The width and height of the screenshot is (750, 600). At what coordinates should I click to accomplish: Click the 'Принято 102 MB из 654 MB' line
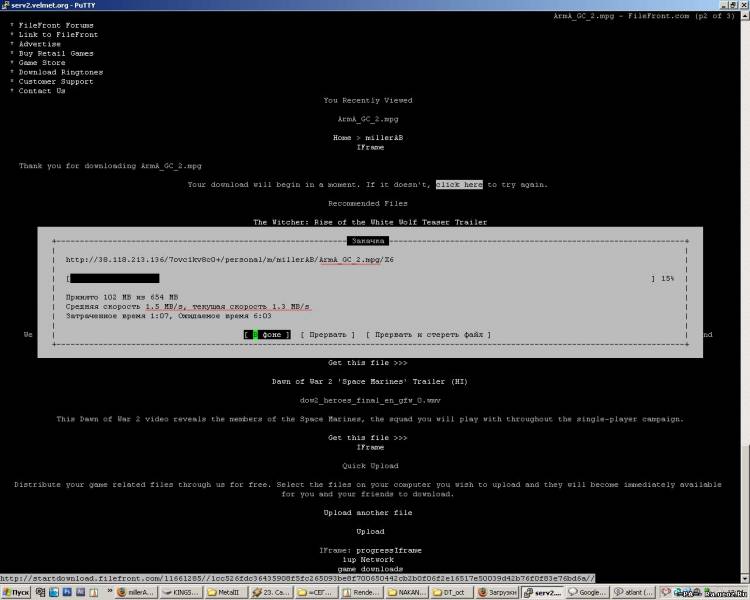point(122,297)
